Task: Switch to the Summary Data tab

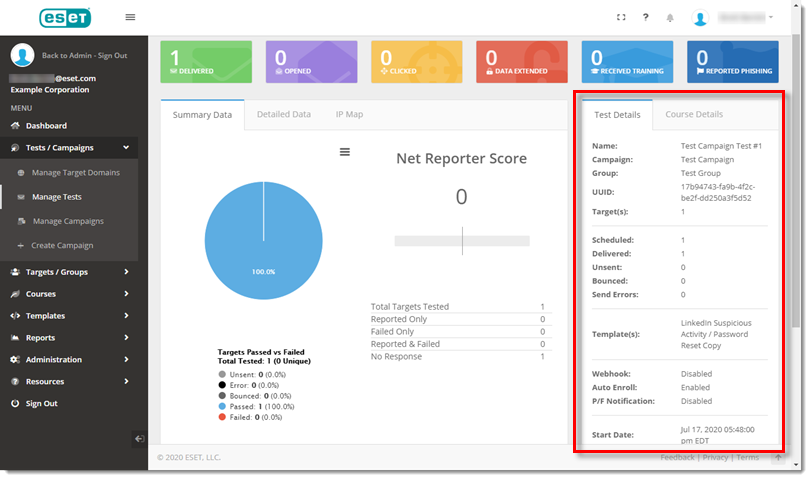Action: point(202,115)
